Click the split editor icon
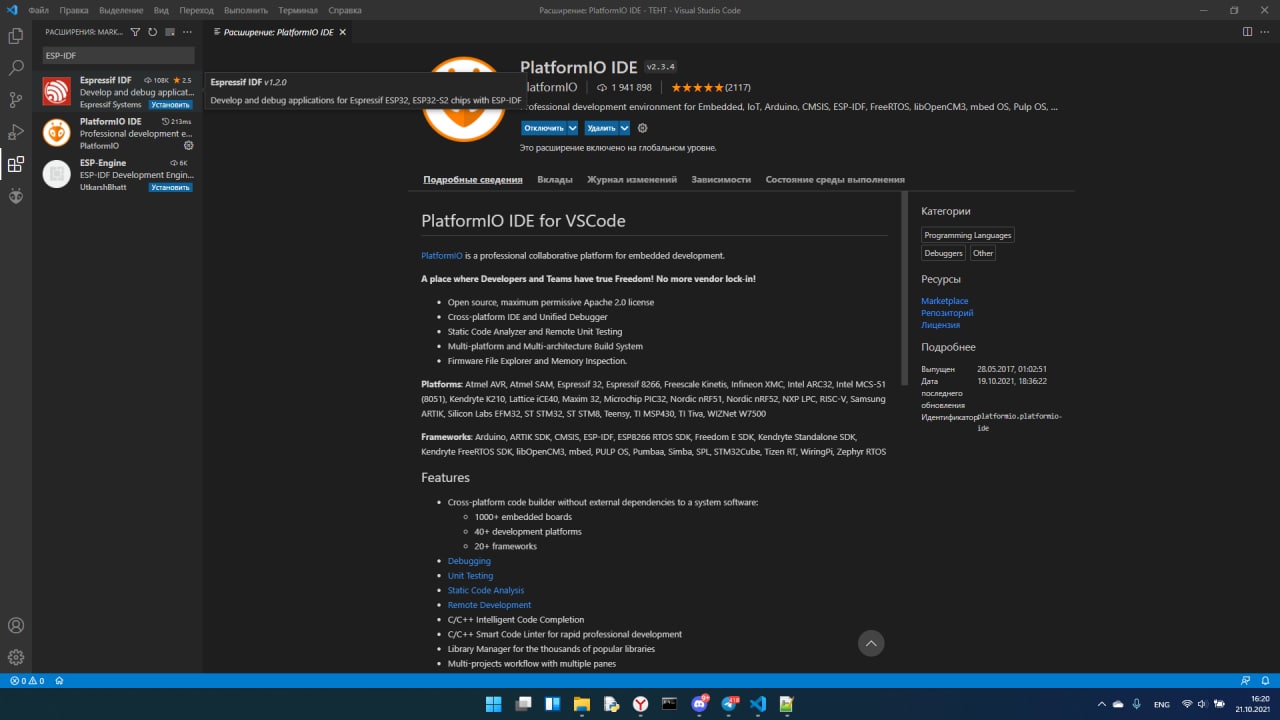The image size is (1280, 720). [1247, 32]
